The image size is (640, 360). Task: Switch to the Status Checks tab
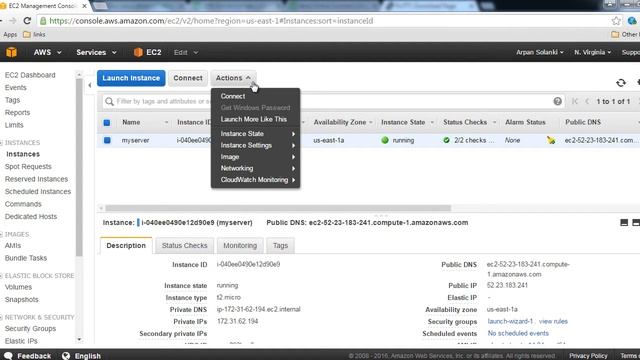[184, 246]
